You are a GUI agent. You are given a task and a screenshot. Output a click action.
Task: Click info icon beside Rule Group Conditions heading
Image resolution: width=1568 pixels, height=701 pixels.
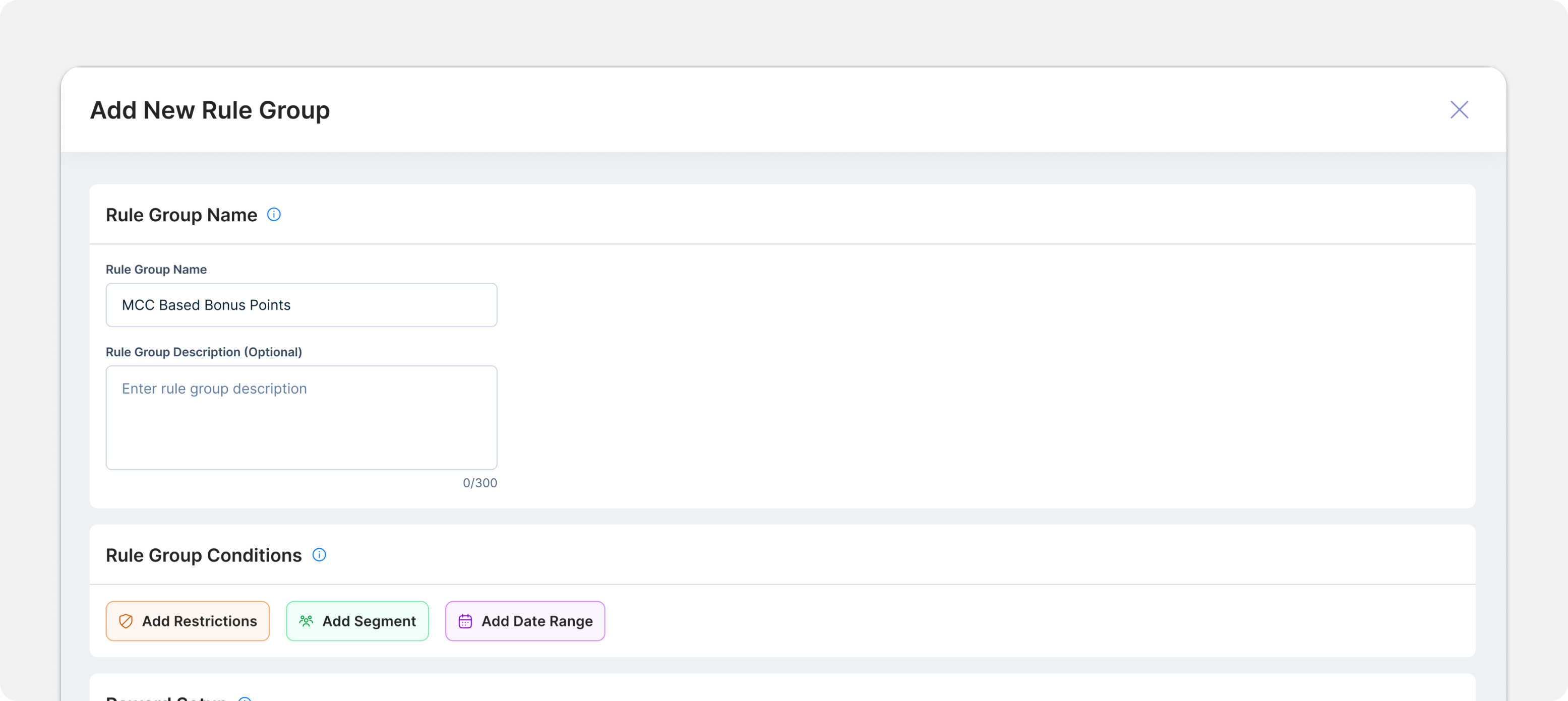(319, 554)
